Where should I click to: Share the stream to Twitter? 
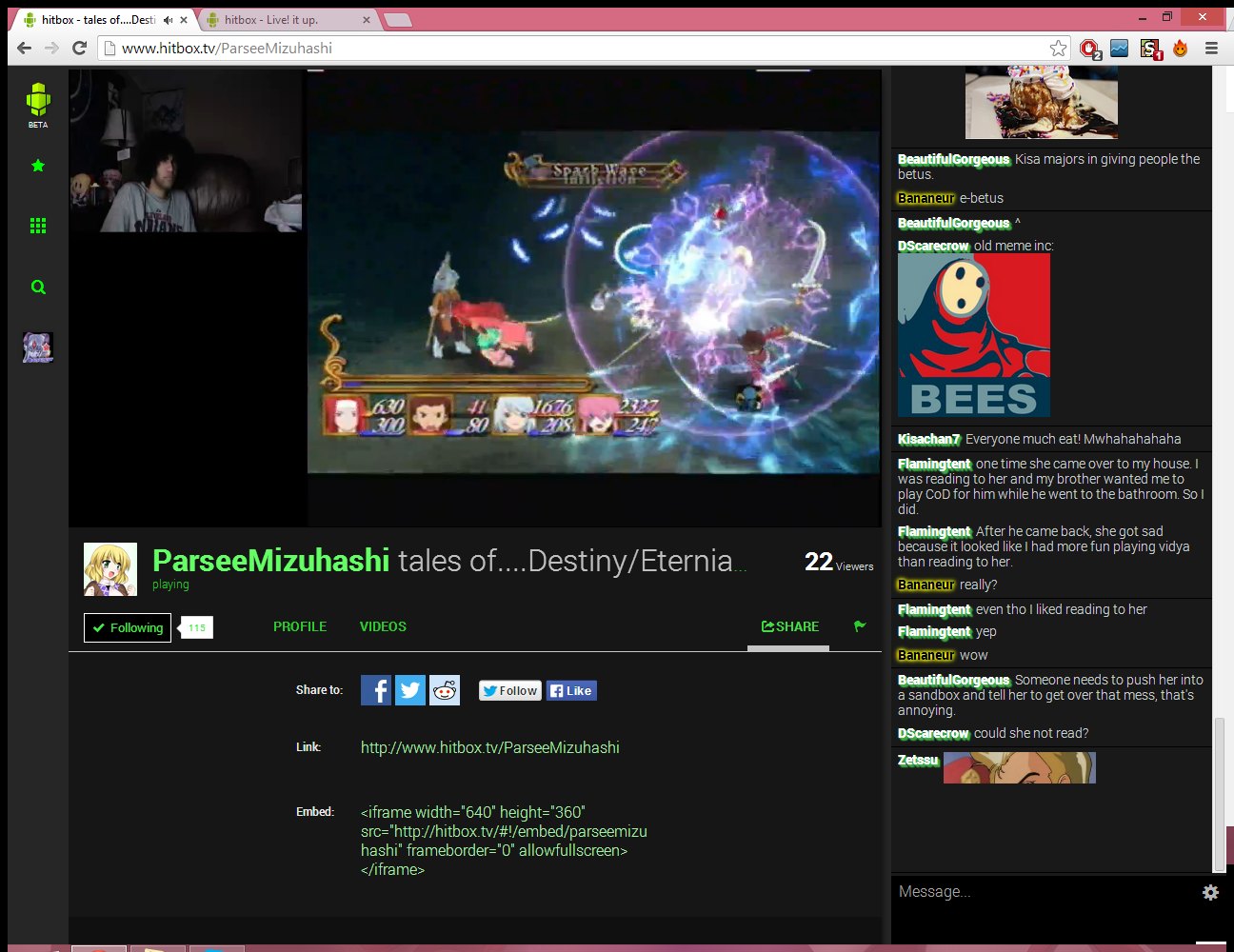point(409,690)
